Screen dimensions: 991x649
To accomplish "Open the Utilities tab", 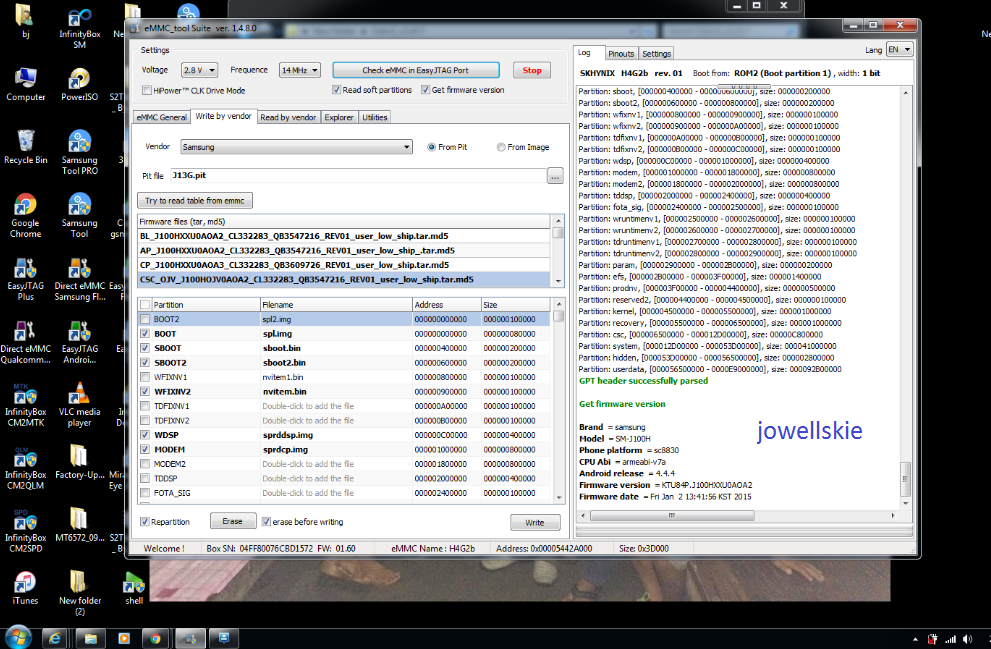I will pos(375,118).
